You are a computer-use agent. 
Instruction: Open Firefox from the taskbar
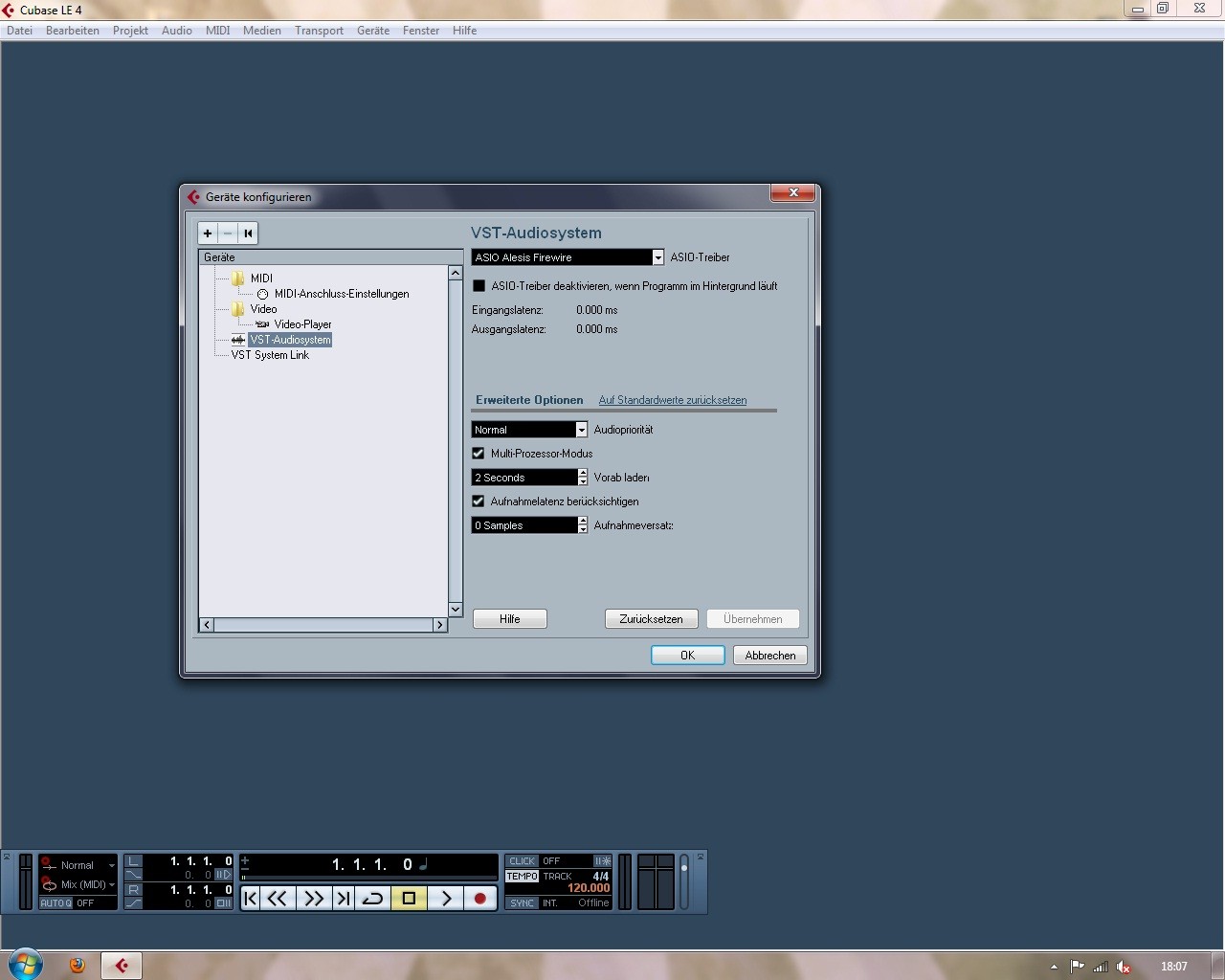[x=78, y=966]
